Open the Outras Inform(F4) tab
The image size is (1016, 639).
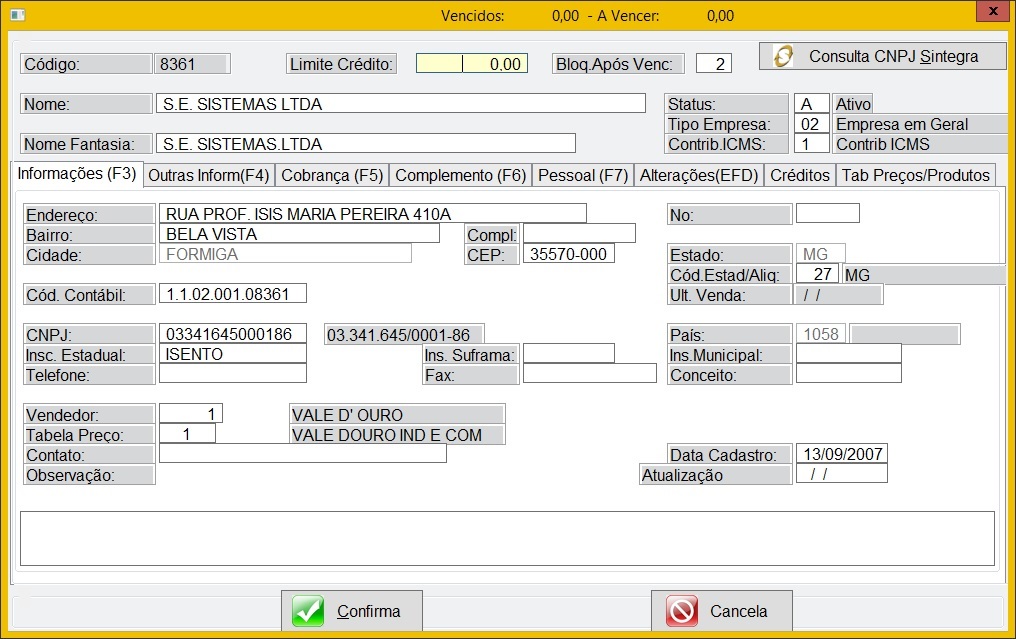click(x=208, y=175)
